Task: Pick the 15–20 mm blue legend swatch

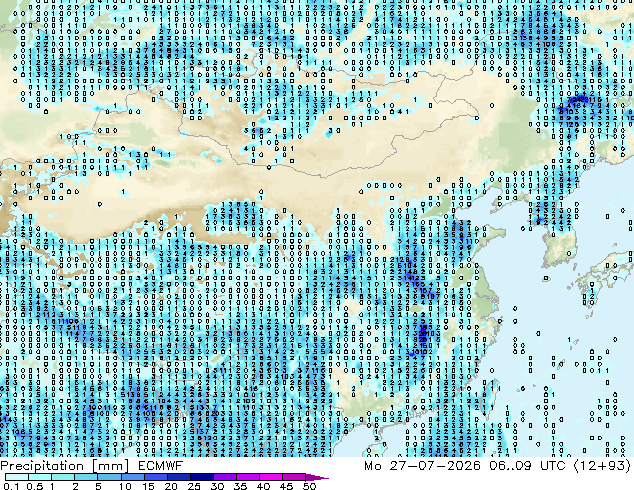Action: [155, 477]
